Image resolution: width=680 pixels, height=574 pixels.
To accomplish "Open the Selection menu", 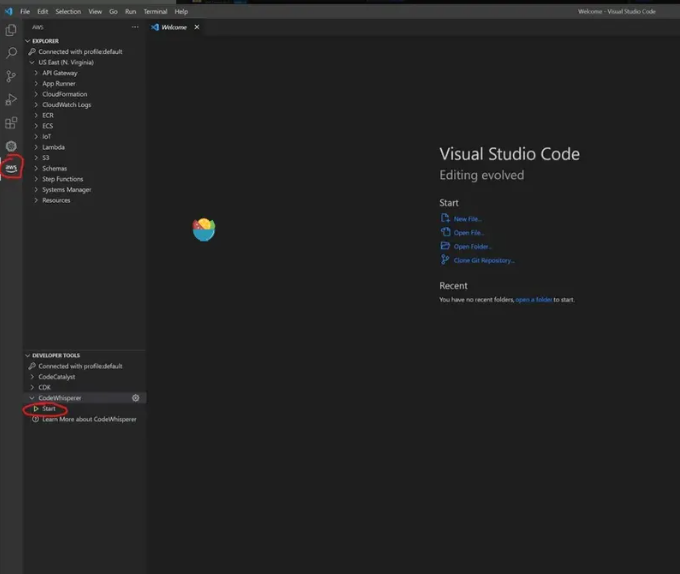I will [x=68, y=12].
